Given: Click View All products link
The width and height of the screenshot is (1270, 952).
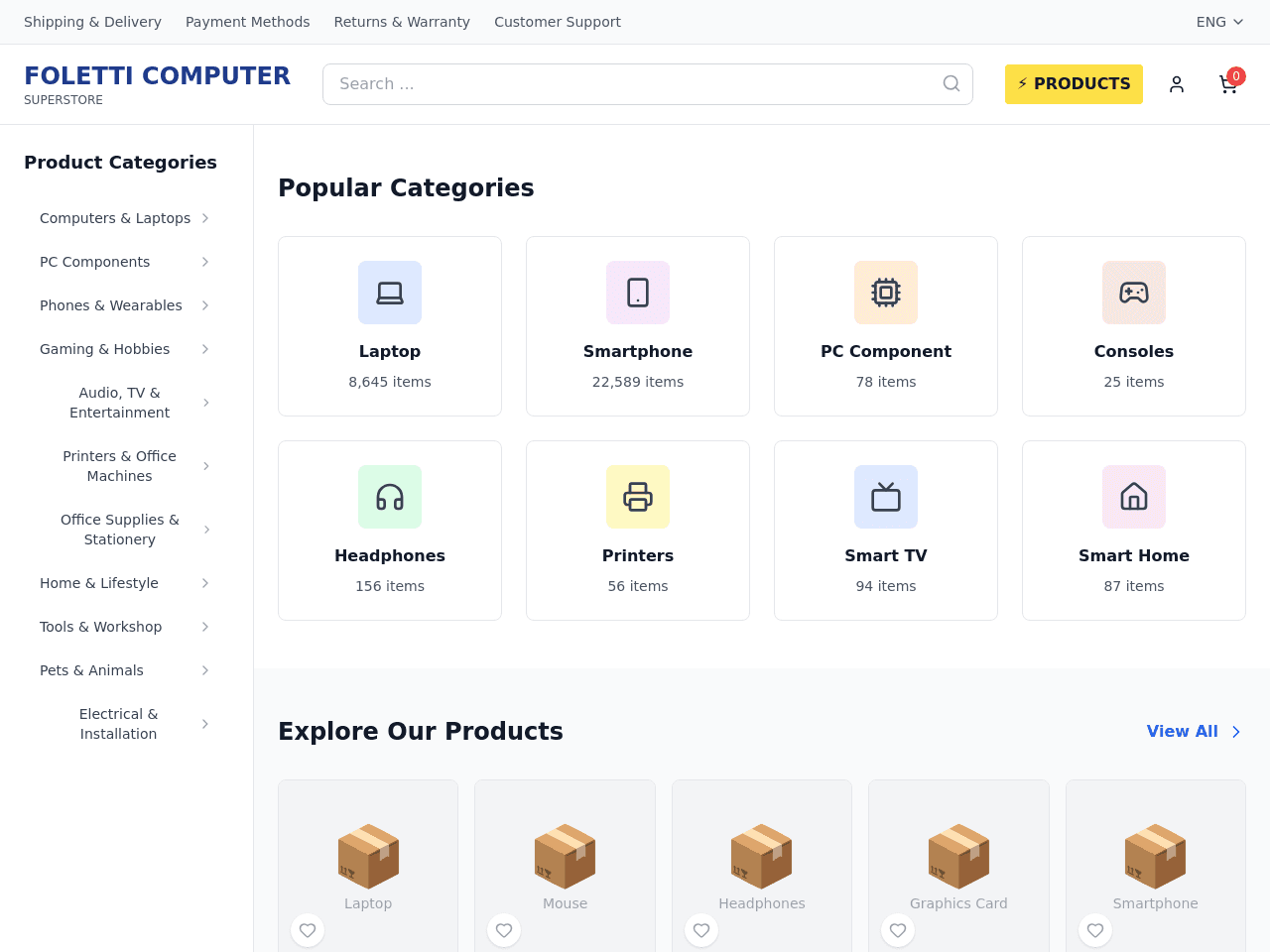Looking at the screenshot, I should 1195,731.
